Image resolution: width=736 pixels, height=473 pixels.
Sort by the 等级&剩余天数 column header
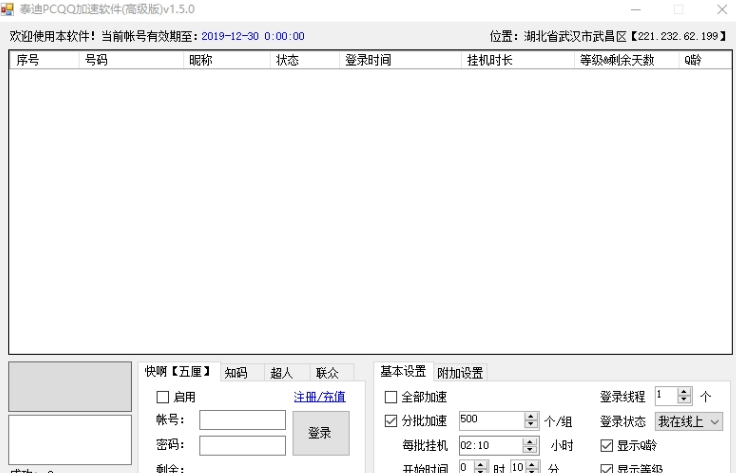coord(627,60)
